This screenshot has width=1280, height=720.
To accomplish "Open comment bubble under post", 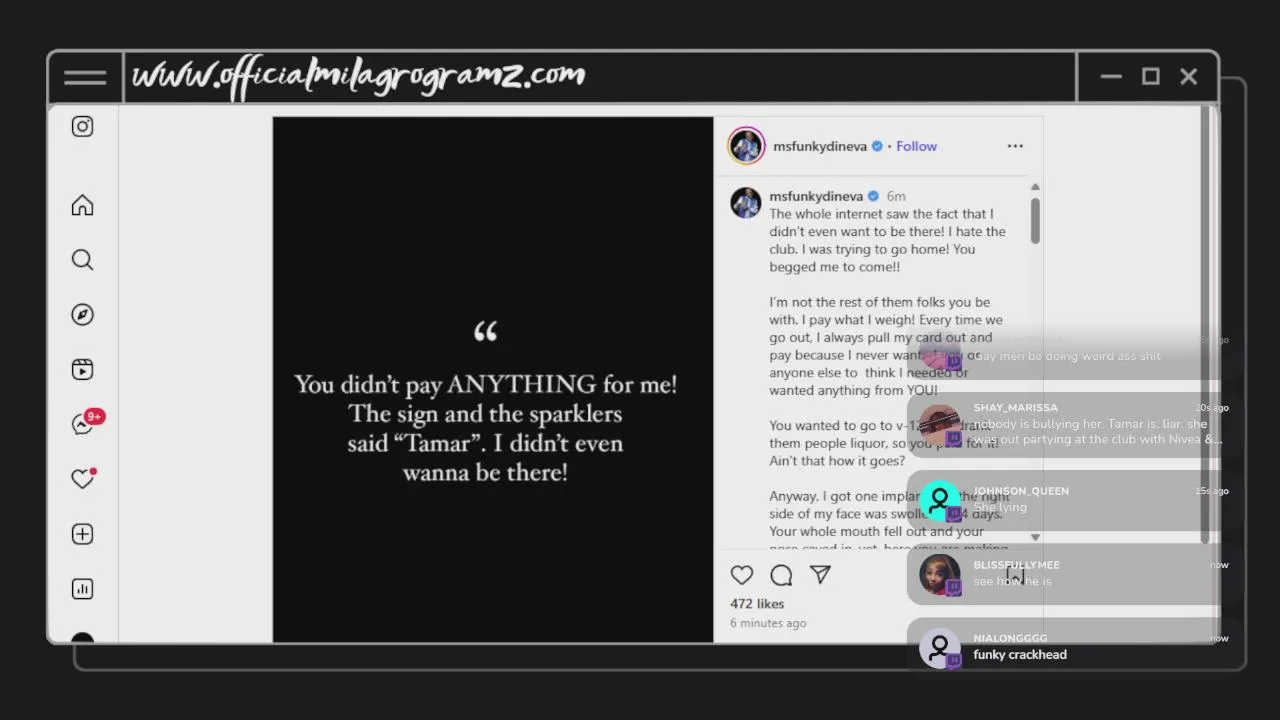I will coord(781,575).
